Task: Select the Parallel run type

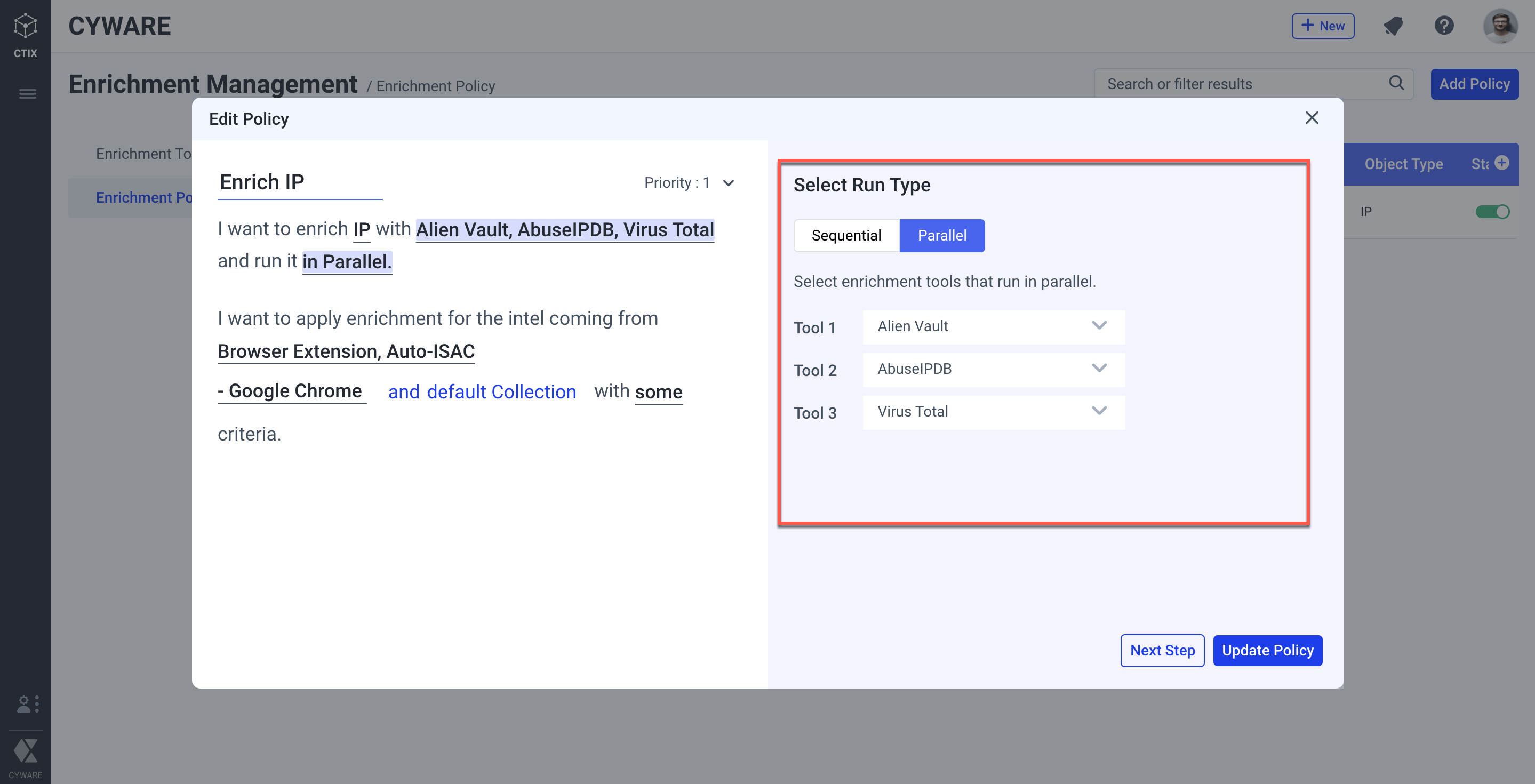Action: pyautogui.click(x=941, y=236)
